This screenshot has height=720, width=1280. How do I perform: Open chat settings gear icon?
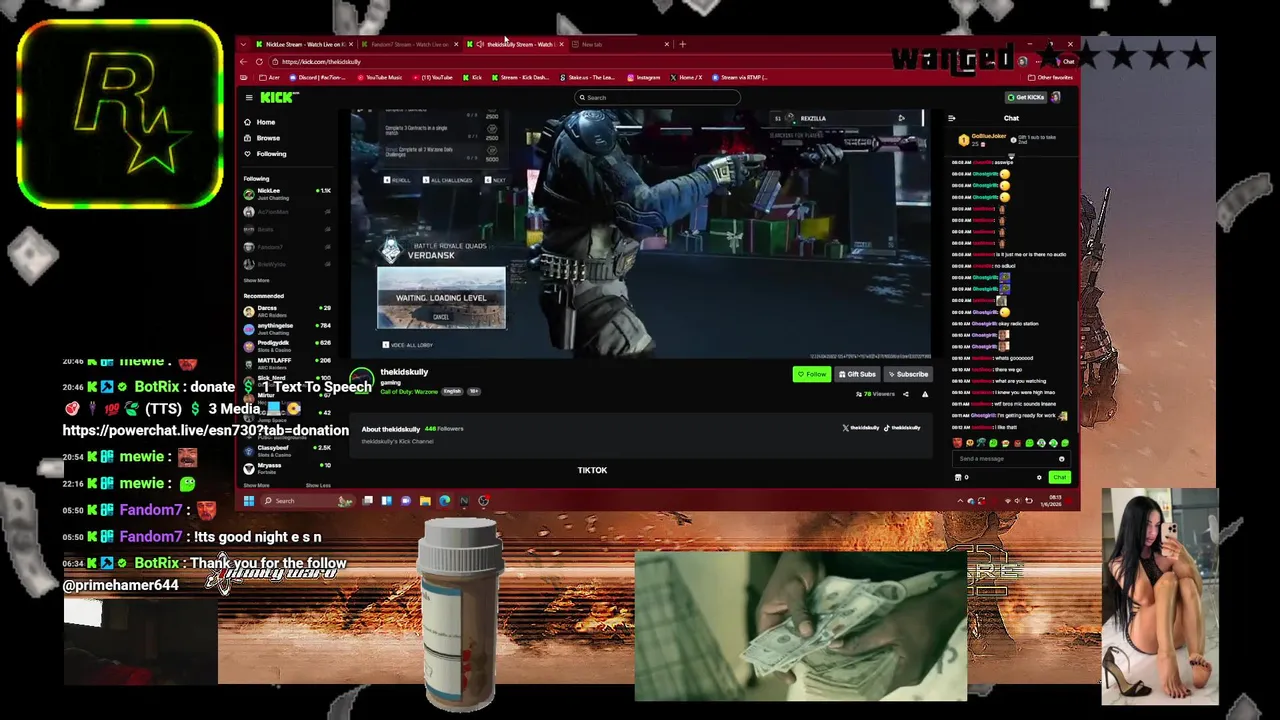pyautogui.click(x=1039, y=477)
